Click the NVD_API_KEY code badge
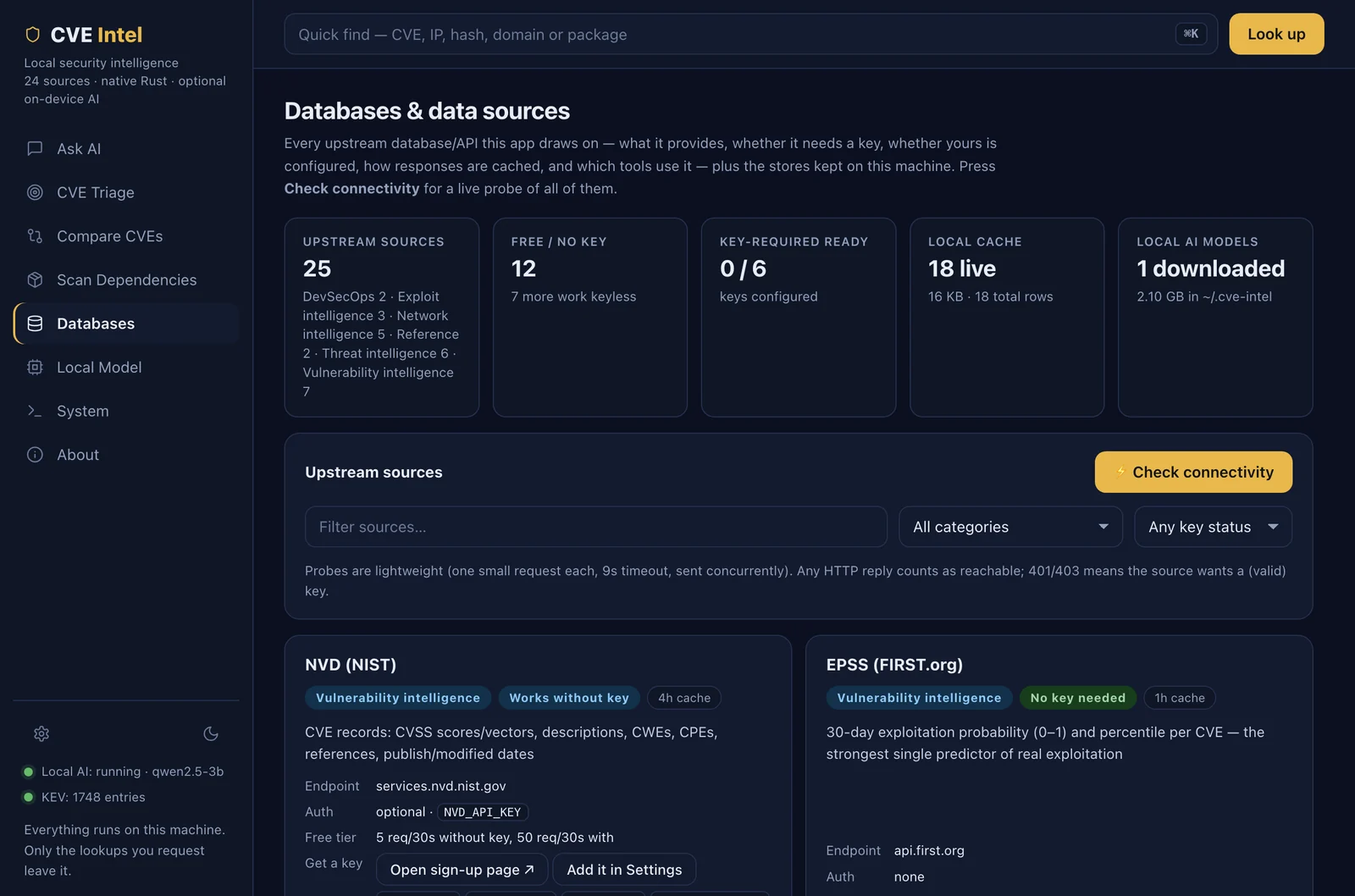 483,812
